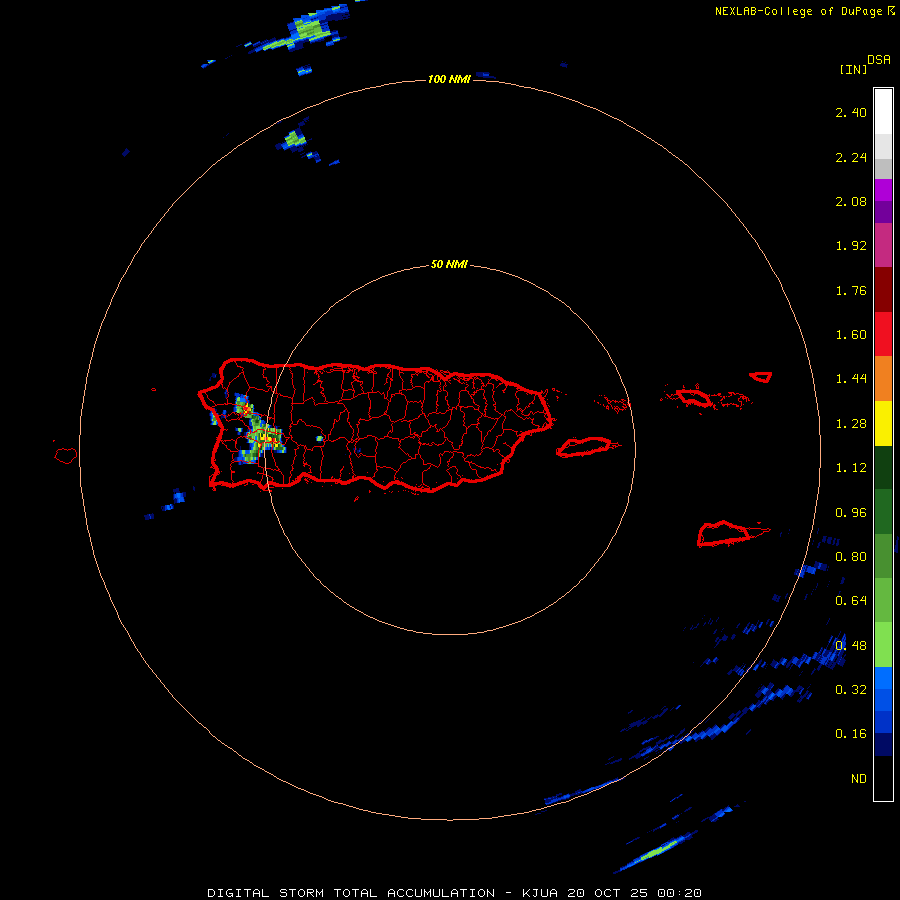Viewport: 900px width, 900px height.
Task: Click the 1.60 legend value
Action: (851, 335)
